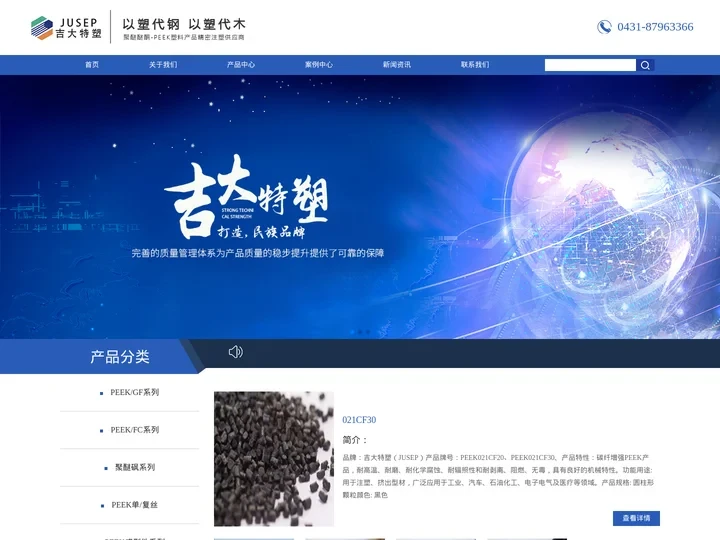
Task: Open the 关于我们 menu item
Action: pyautogui.click(x=163, y=65)
